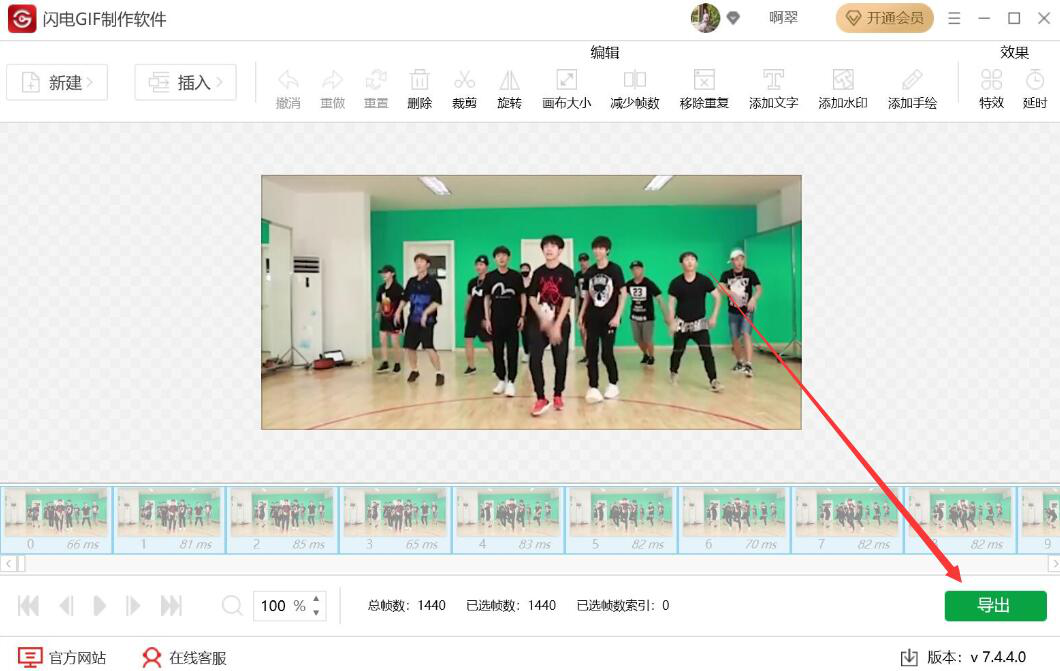The height and width of the screenshot is (671, 1060).
Task: Click the 编辑 (Edit) group label
Action: tap(604, 53)
